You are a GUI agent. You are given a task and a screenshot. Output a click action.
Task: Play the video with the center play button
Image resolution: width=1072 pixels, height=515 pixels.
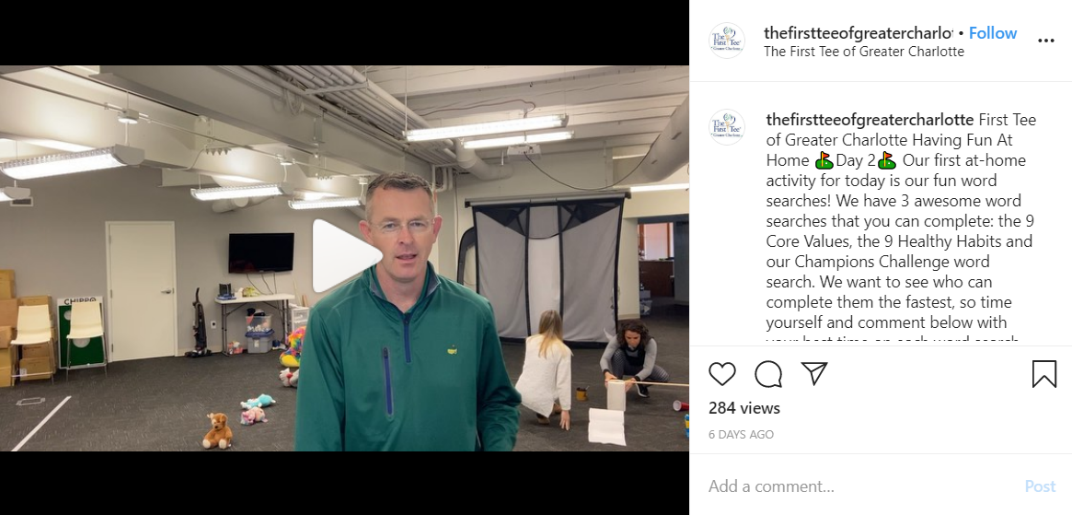(x=347, y=256)
